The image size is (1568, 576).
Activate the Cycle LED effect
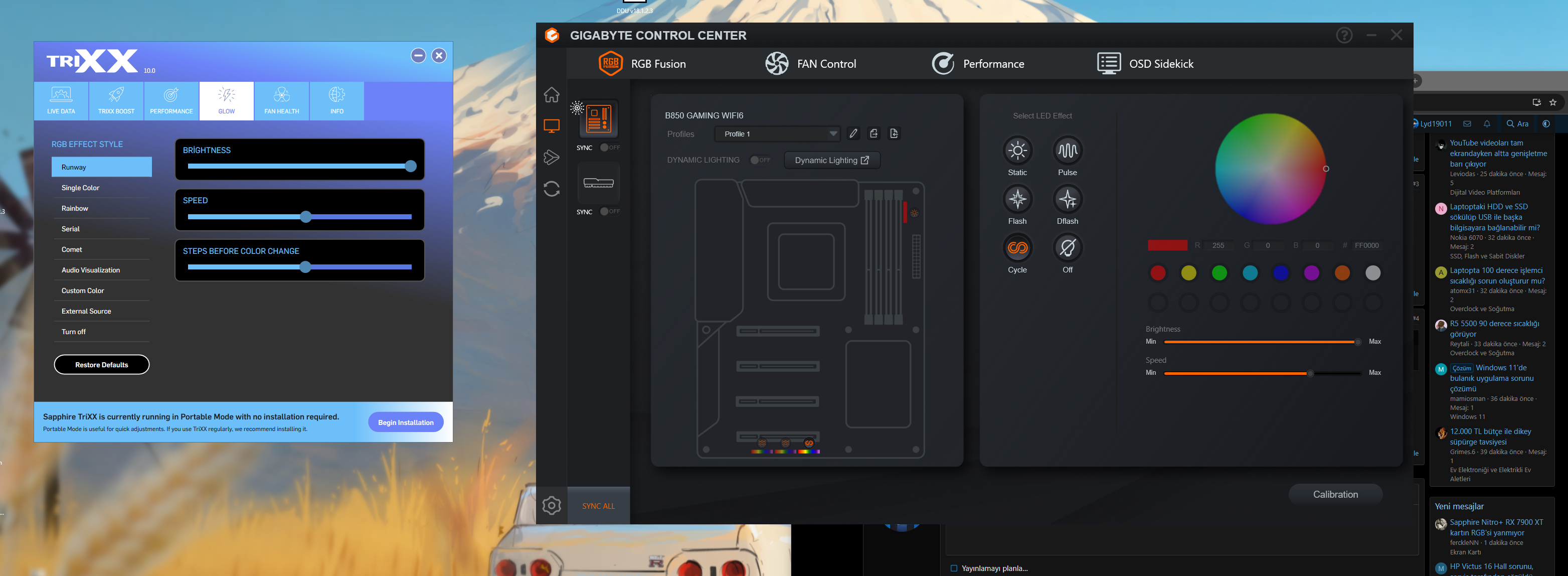pyautogui.click(x=1017, y=247)
